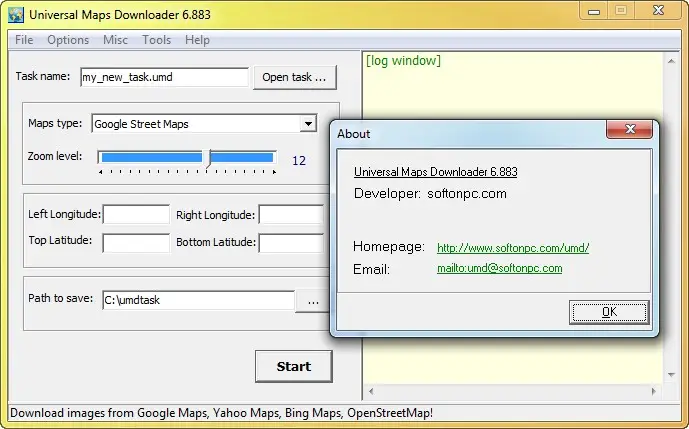Screen dimensions: 689x429
Task: Click the log window scroll right arrow
Action: (x=654, y=391)
